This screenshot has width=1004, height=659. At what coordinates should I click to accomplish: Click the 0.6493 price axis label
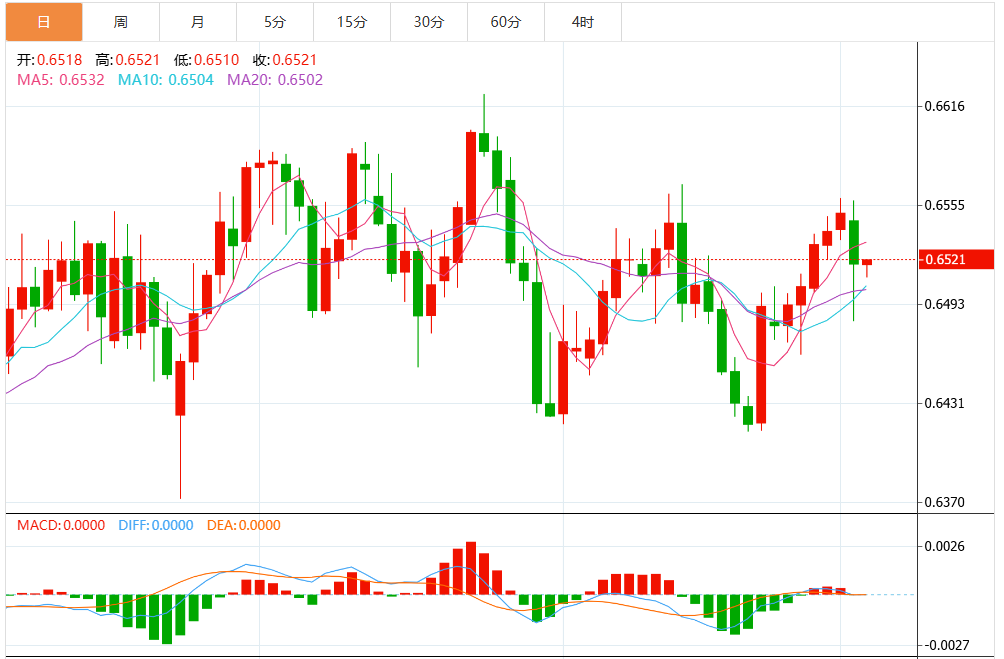point(944,304)
